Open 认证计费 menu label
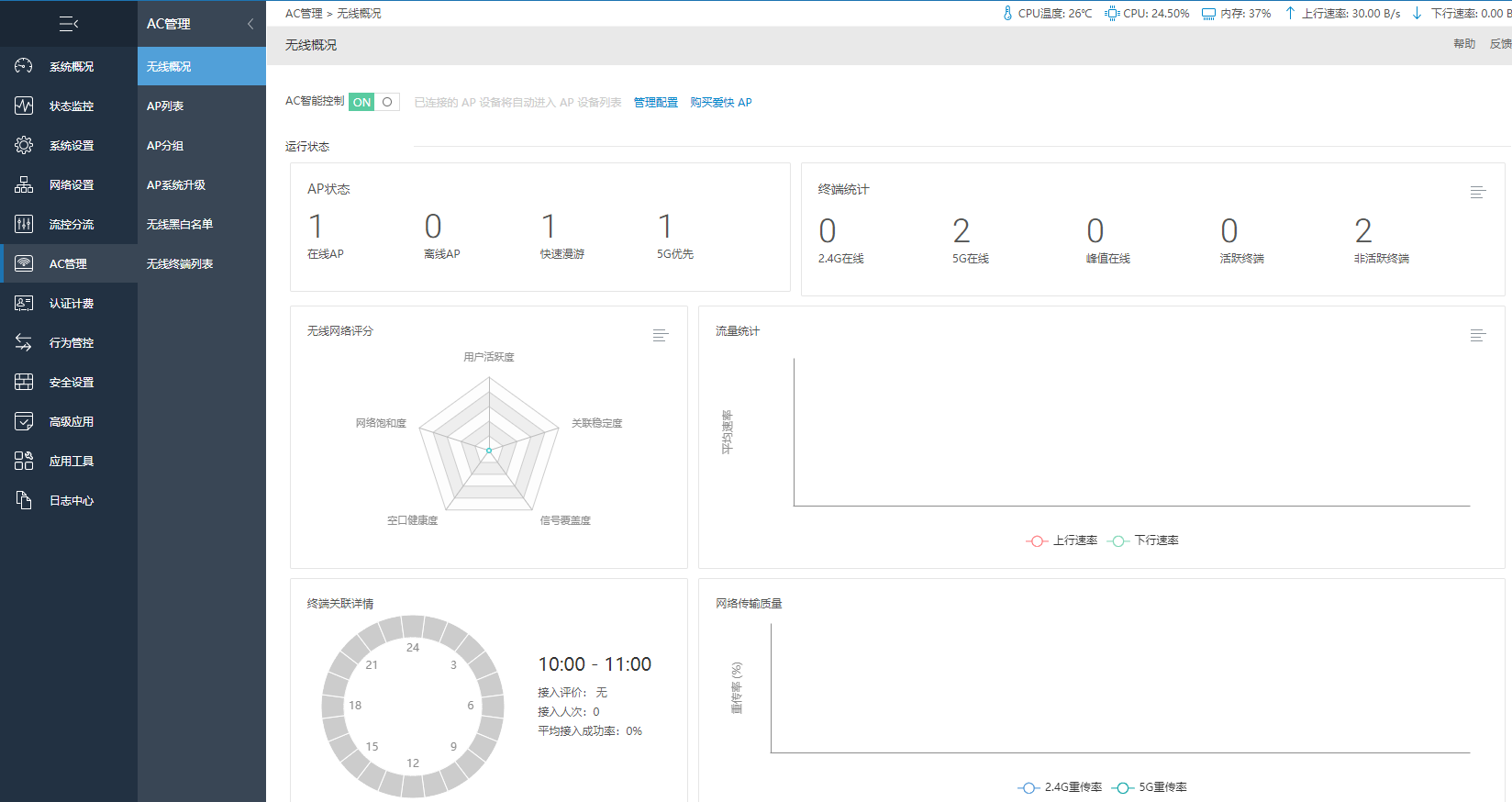This screenshot has width=1512, height=802. pos(72,304)
